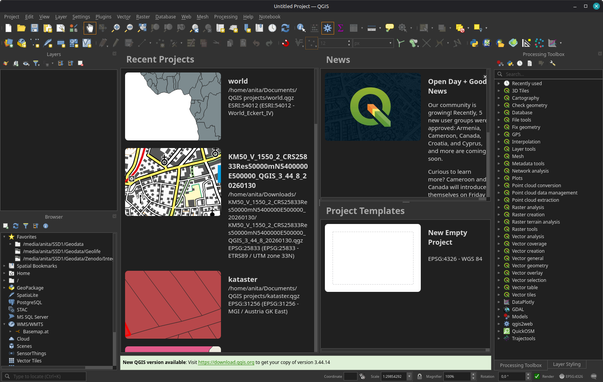The height and width of the screenshot is (382, 603).
Task: Open the KM50_V_1550 recent project title
Action: point(268,171)
